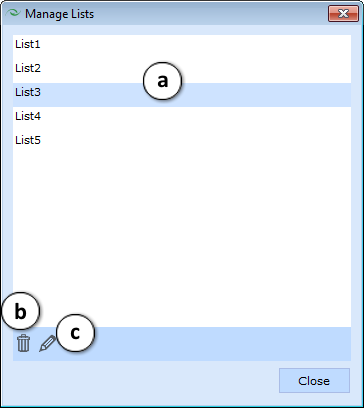Pick the List5 item
Viewport: 364px width, 408px height.
pos(182,140)
